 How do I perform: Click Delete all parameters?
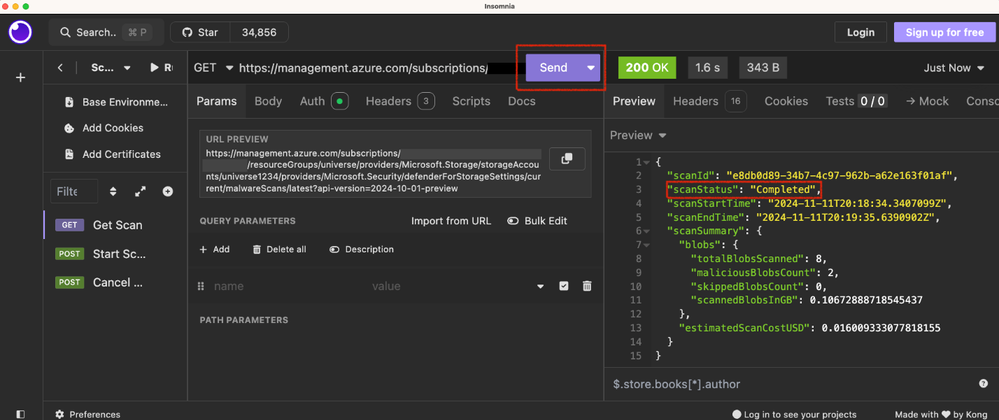(x=279, y=249)
